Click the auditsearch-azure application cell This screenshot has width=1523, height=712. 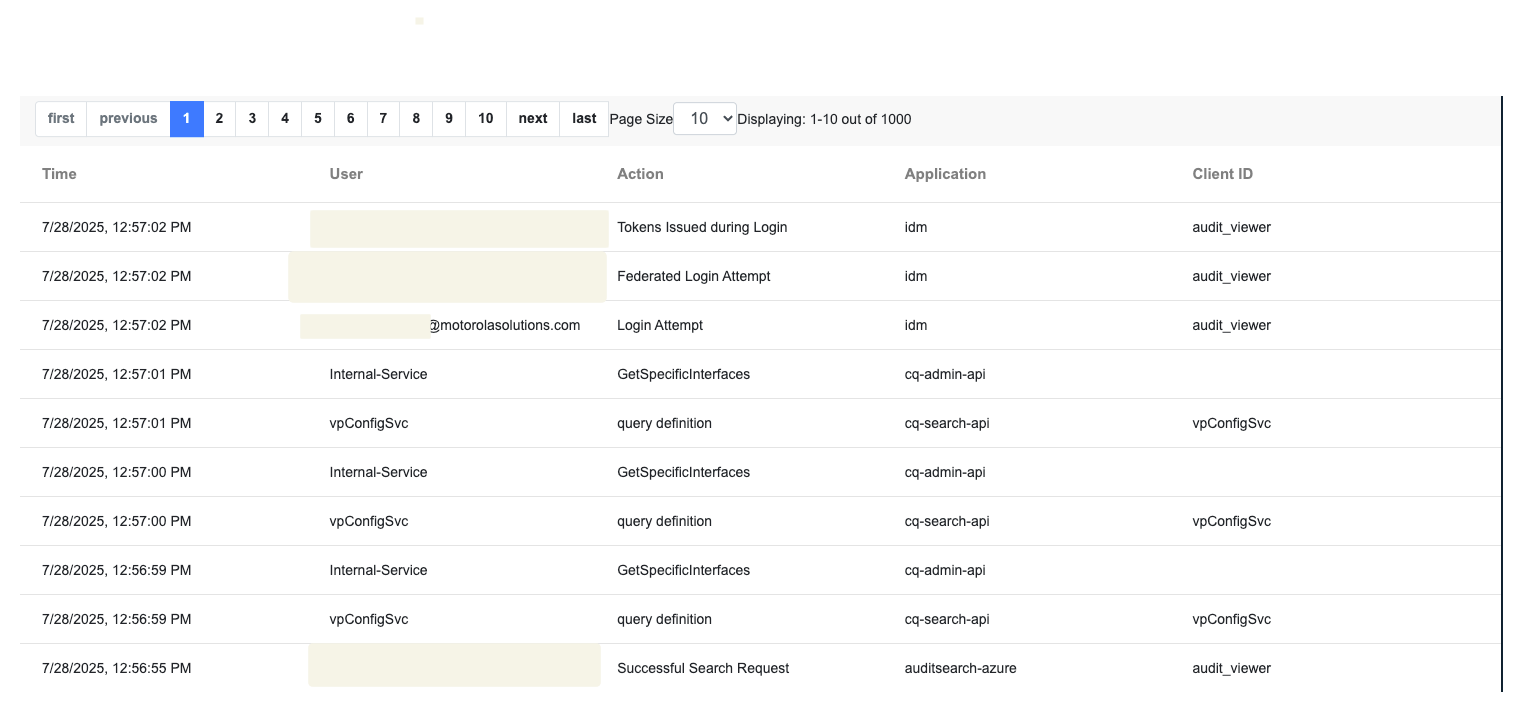(x=960, y=668)
